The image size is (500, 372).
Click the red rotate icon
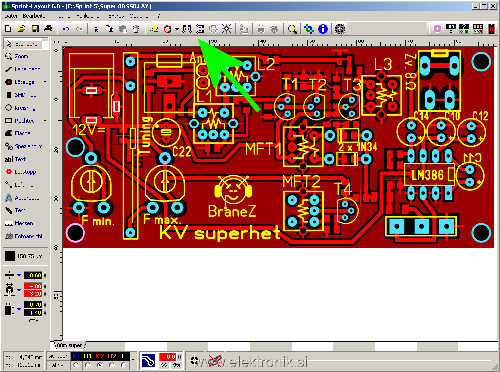coord(168,29)
